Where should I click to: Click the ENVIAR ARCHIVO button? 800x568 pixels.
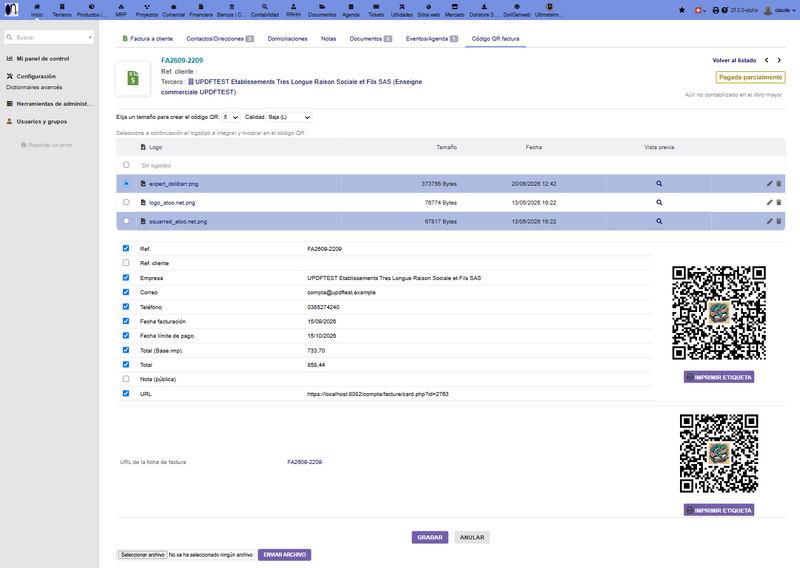tap(284, 555)
